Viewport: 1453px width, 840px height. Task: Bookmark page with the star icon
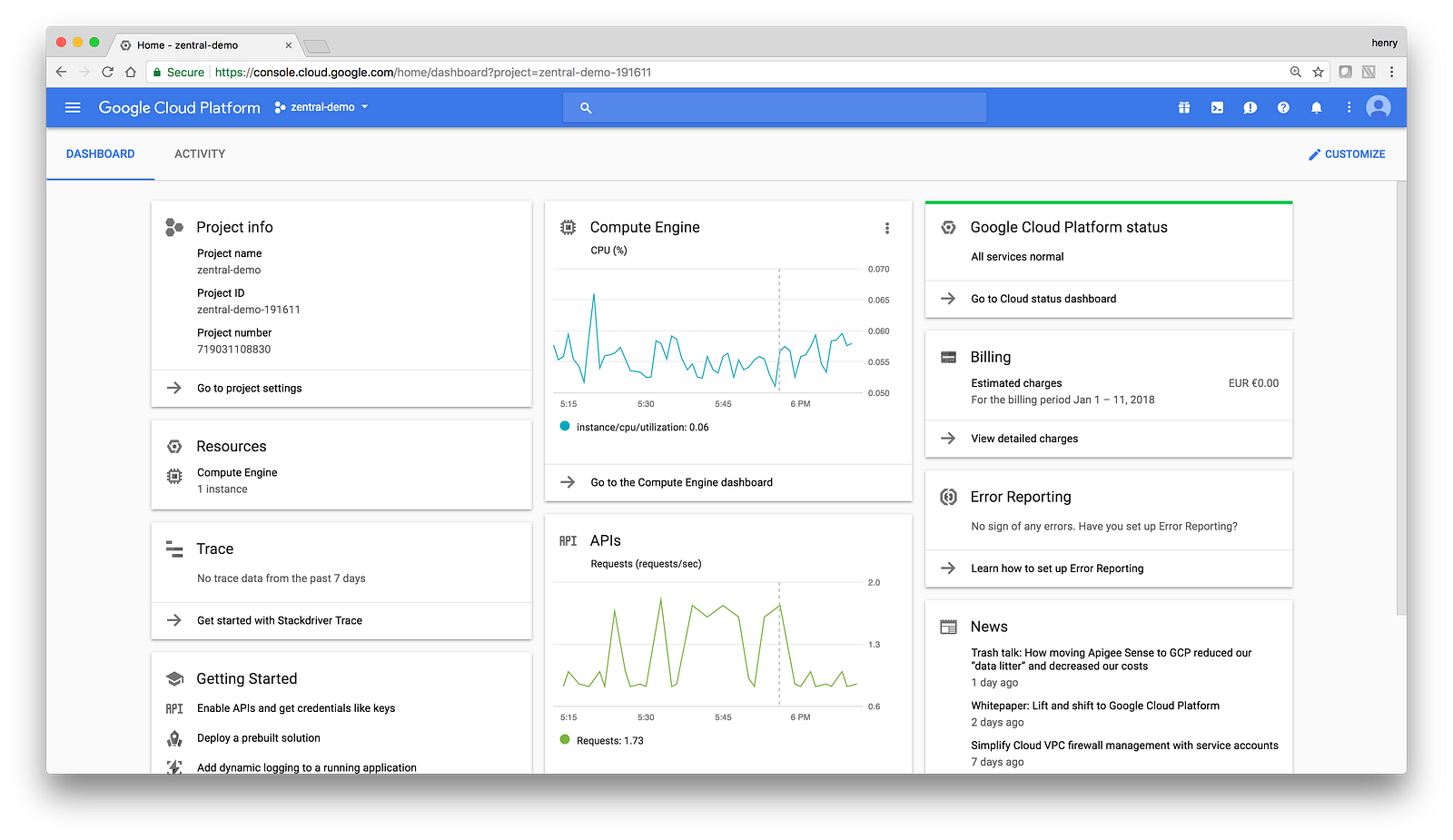1318,72
